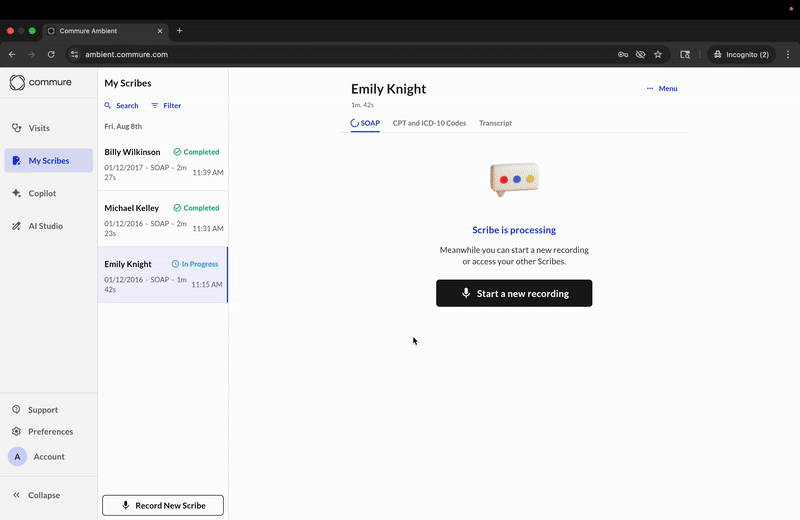800x520 pixels.
Task: Click the Preferences gear icon
Action: (x=16, y=431)
